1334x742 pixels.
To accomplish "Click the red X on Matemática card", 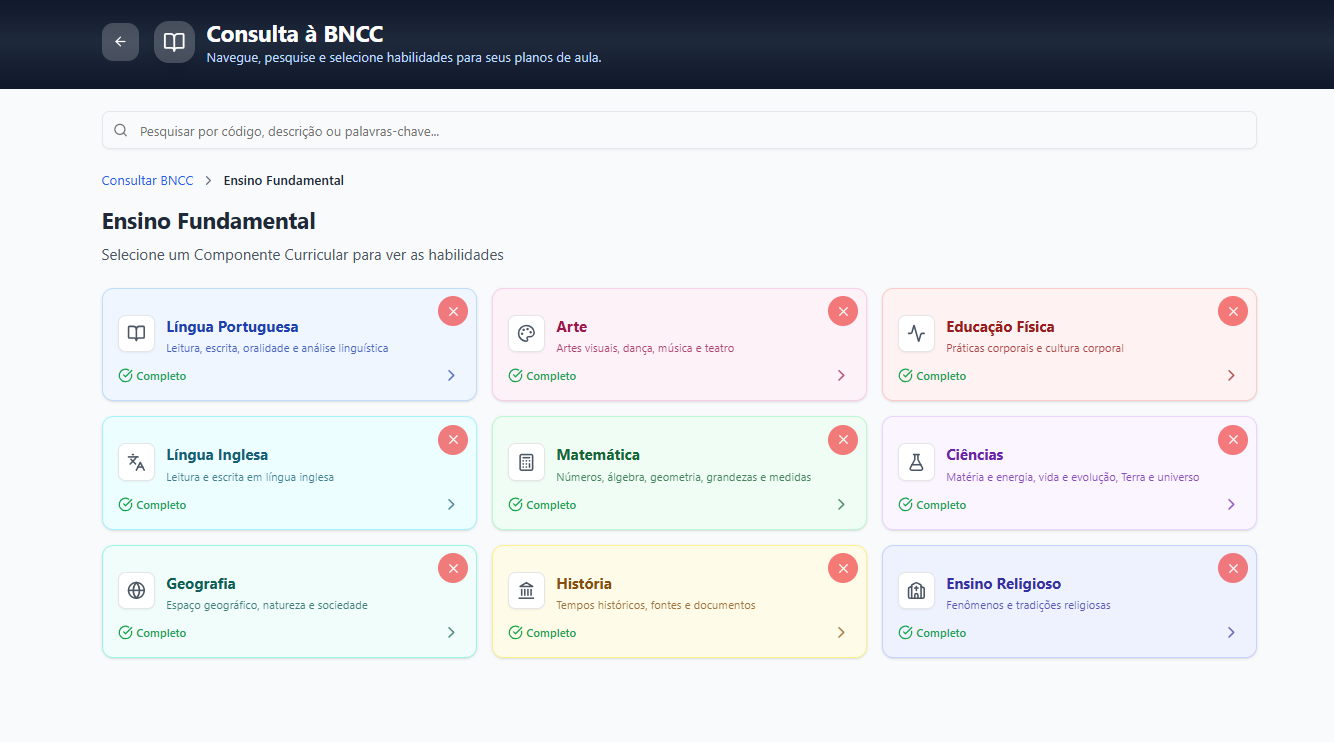I will [x=843, y=439].
